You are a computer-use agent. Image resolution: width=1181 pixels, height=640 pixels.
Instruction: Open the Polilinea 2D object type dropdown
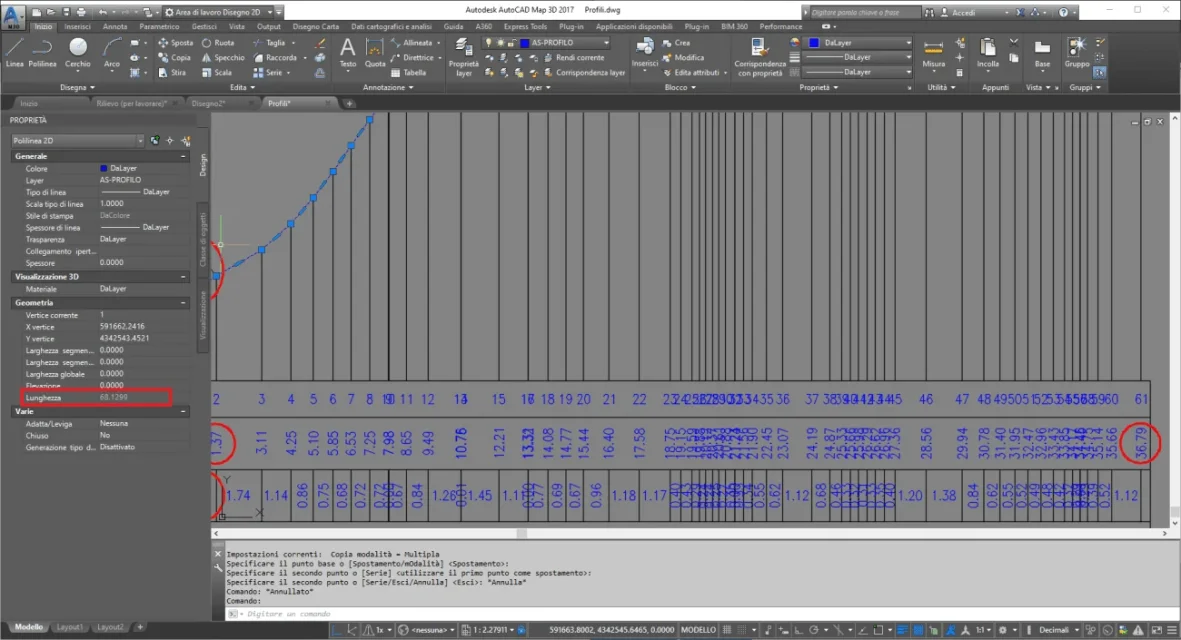coord(77,141)
